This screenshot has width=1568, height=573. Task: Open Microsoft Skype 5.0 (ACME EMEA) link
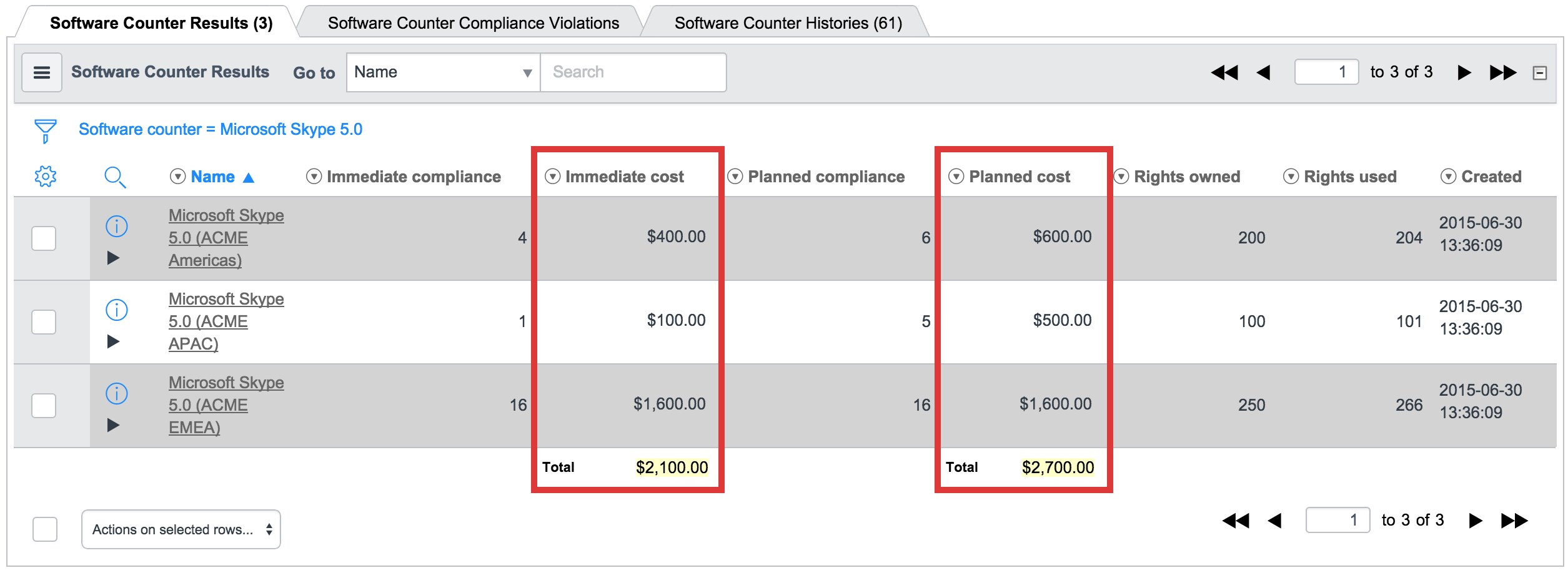coord(226,405)
